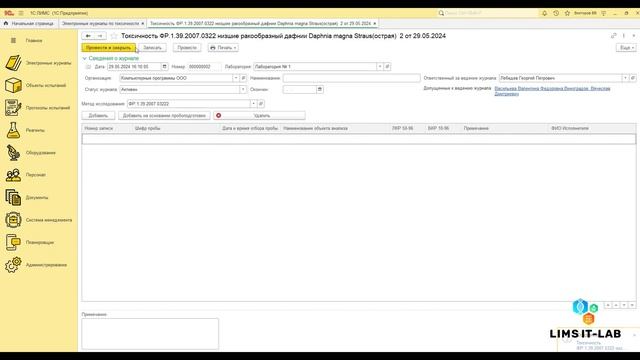Close the Токсичность document tab

(x=375, y=24)
